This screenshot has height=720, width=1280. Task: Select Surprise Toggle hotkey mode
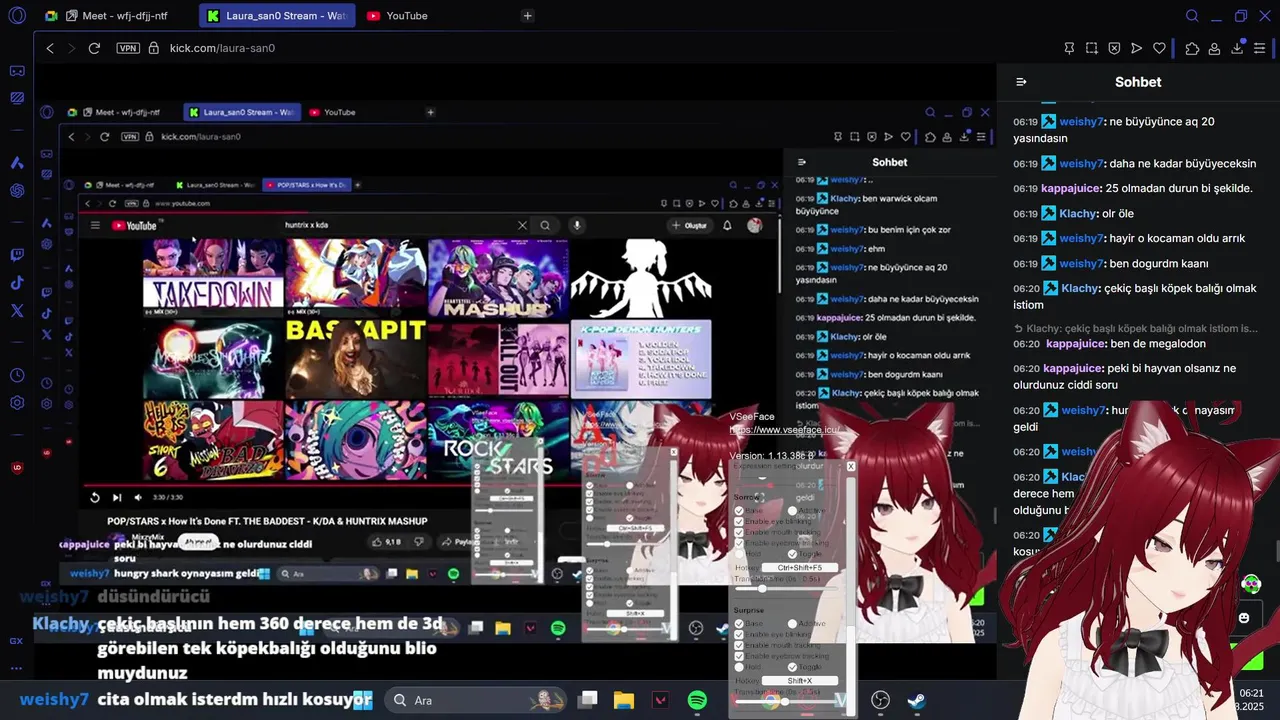[x=792, y=666]
